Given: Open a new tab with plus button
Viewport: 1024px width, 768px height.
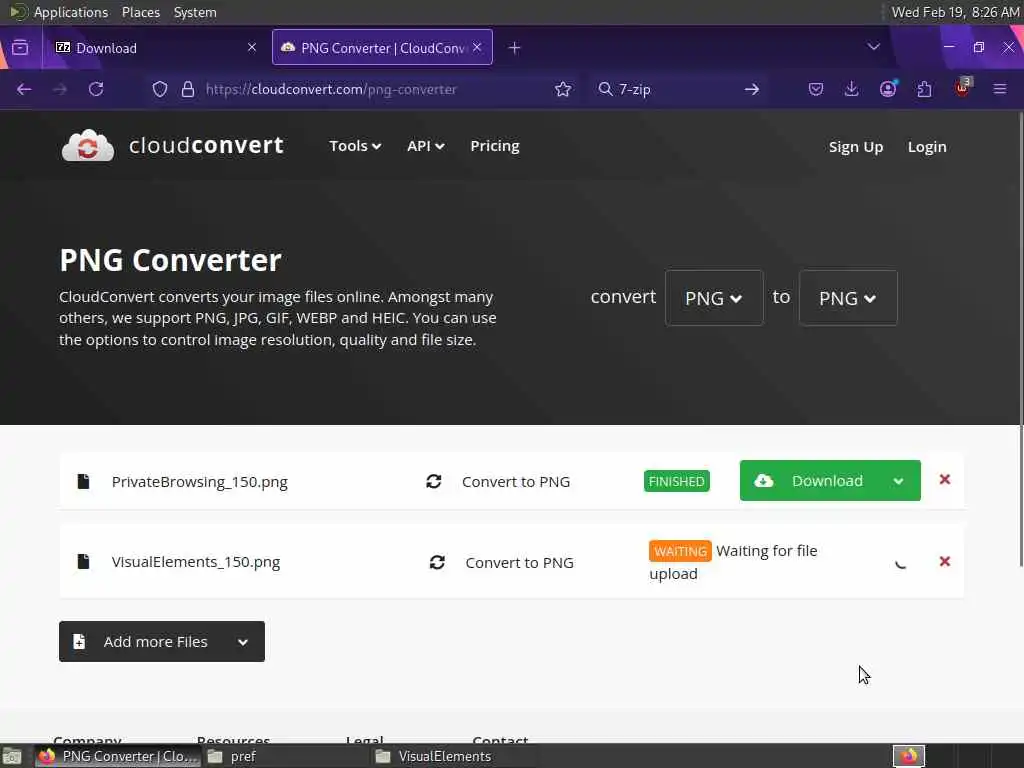Looking at the screenshot, I should (x=515, y=48).
